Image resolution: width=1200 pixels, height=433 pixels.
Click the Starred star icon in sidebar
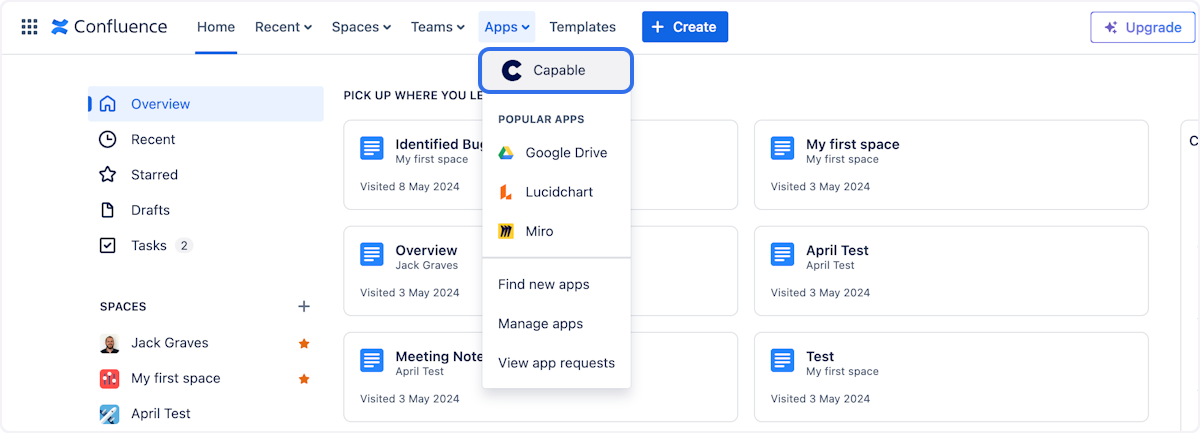(108, 174)
